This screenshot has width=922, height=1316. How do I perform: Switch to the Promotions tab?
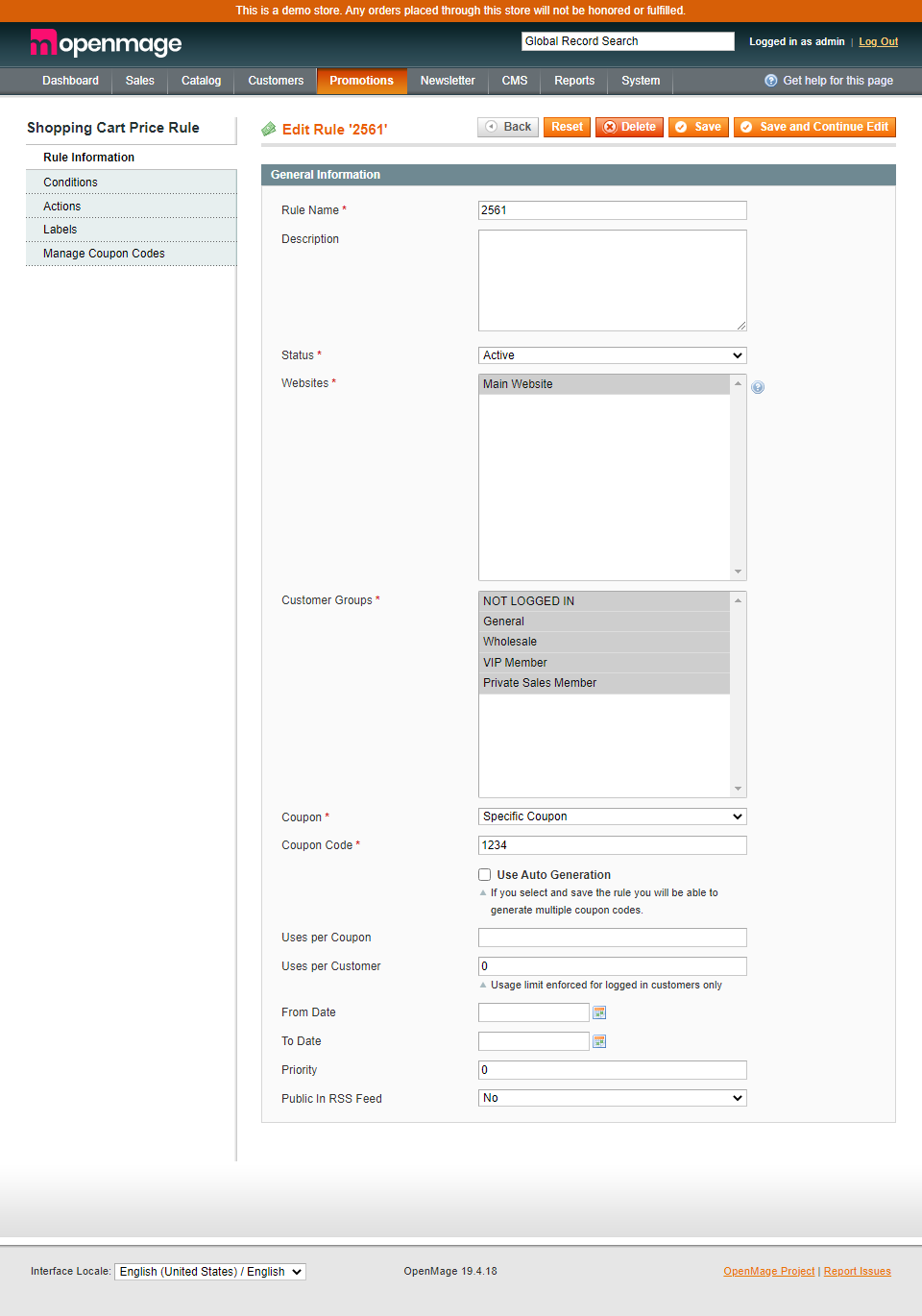[x=362, y=81]
